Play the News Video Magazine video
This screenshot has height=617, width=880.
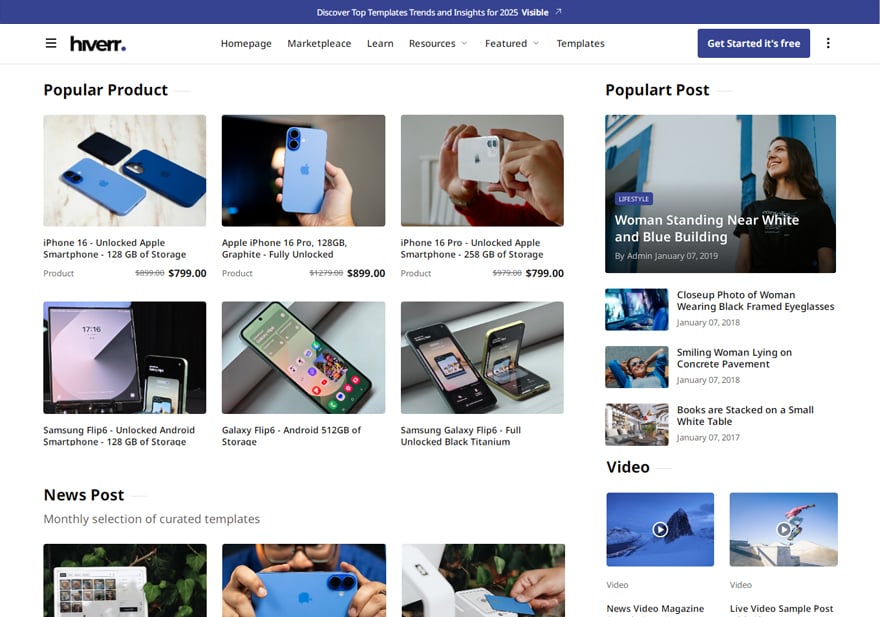tap(660, 529)
